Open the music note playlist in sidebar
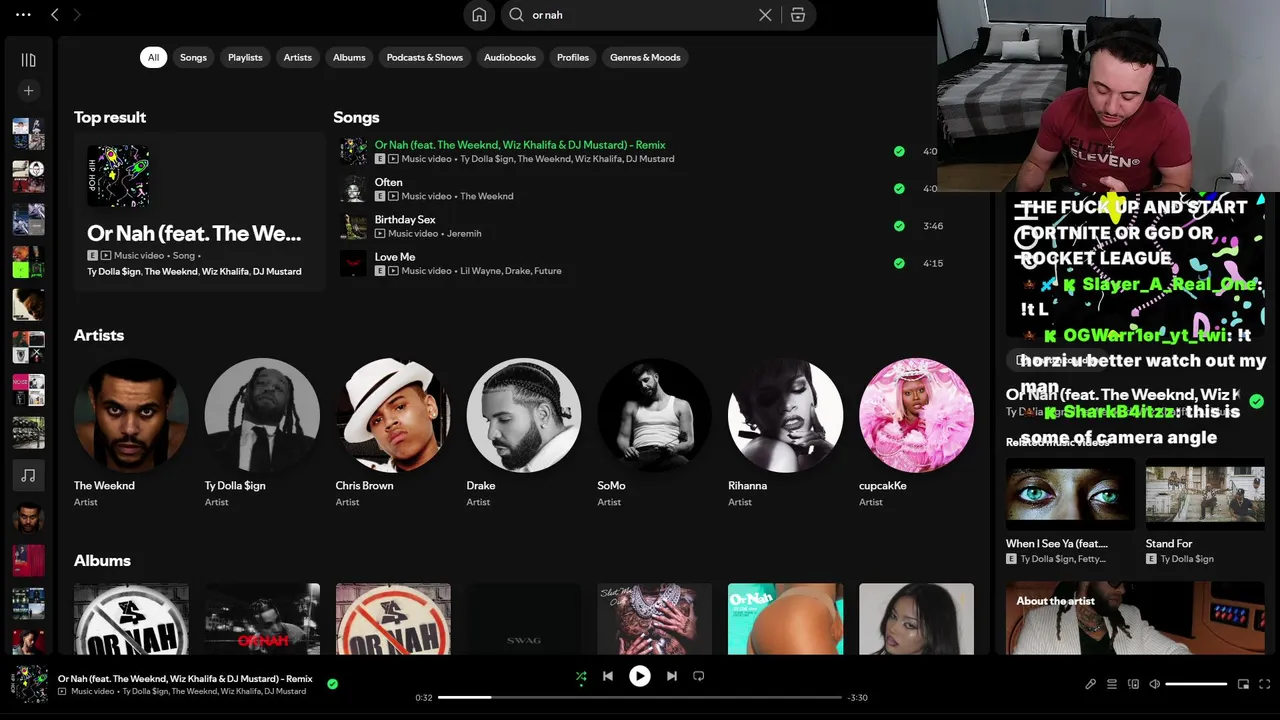 coord(28,475)
